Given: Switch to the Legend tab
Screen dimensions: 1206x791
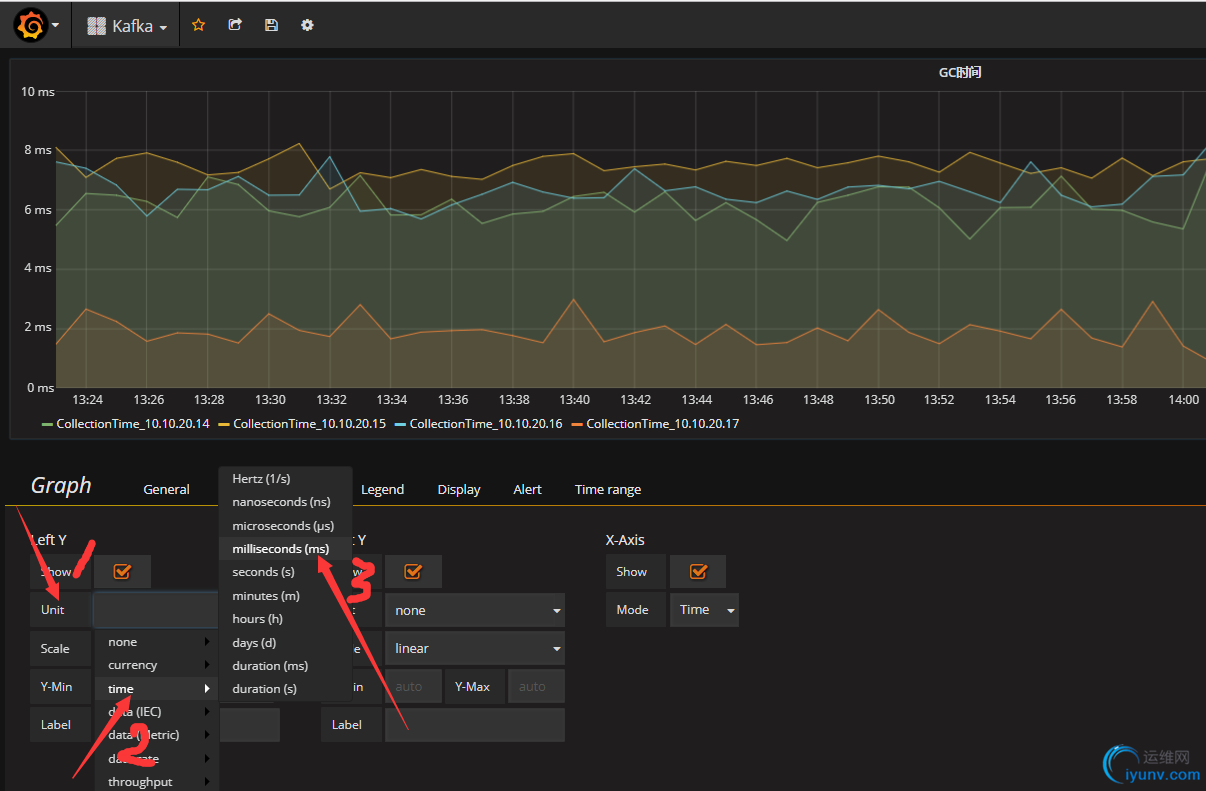Looking at the screenshot, I should pos(382,490).
